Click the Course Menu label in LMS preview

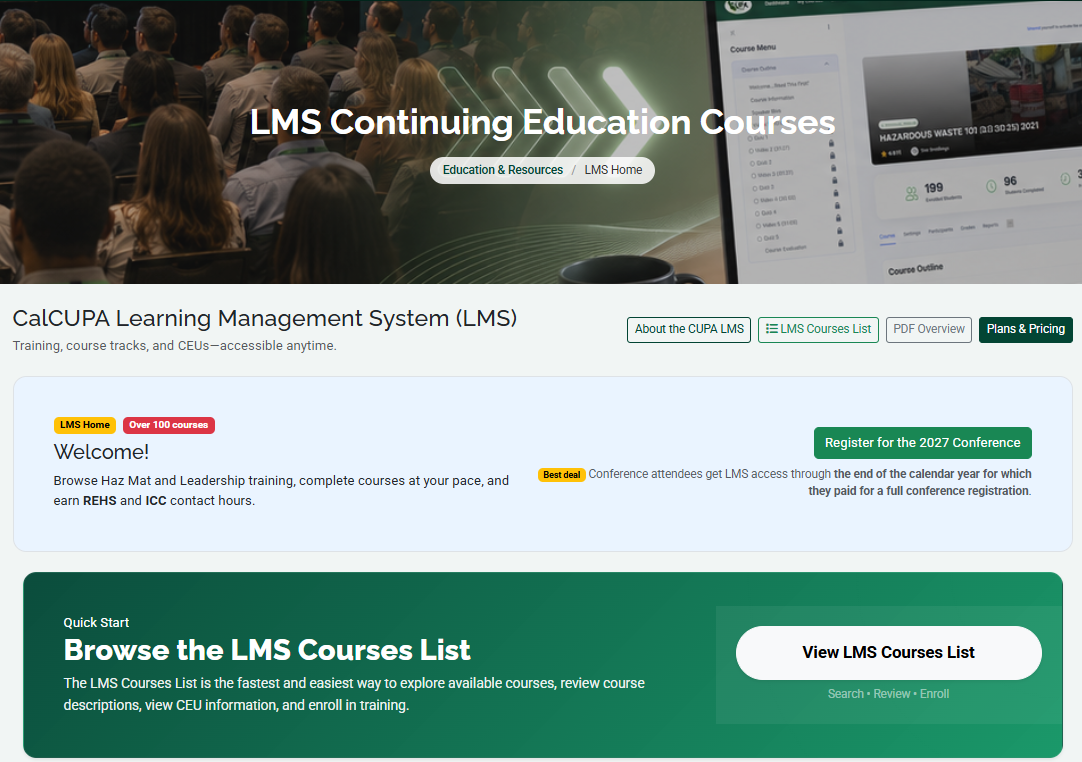pyautogui.click(x=753, y=48)
